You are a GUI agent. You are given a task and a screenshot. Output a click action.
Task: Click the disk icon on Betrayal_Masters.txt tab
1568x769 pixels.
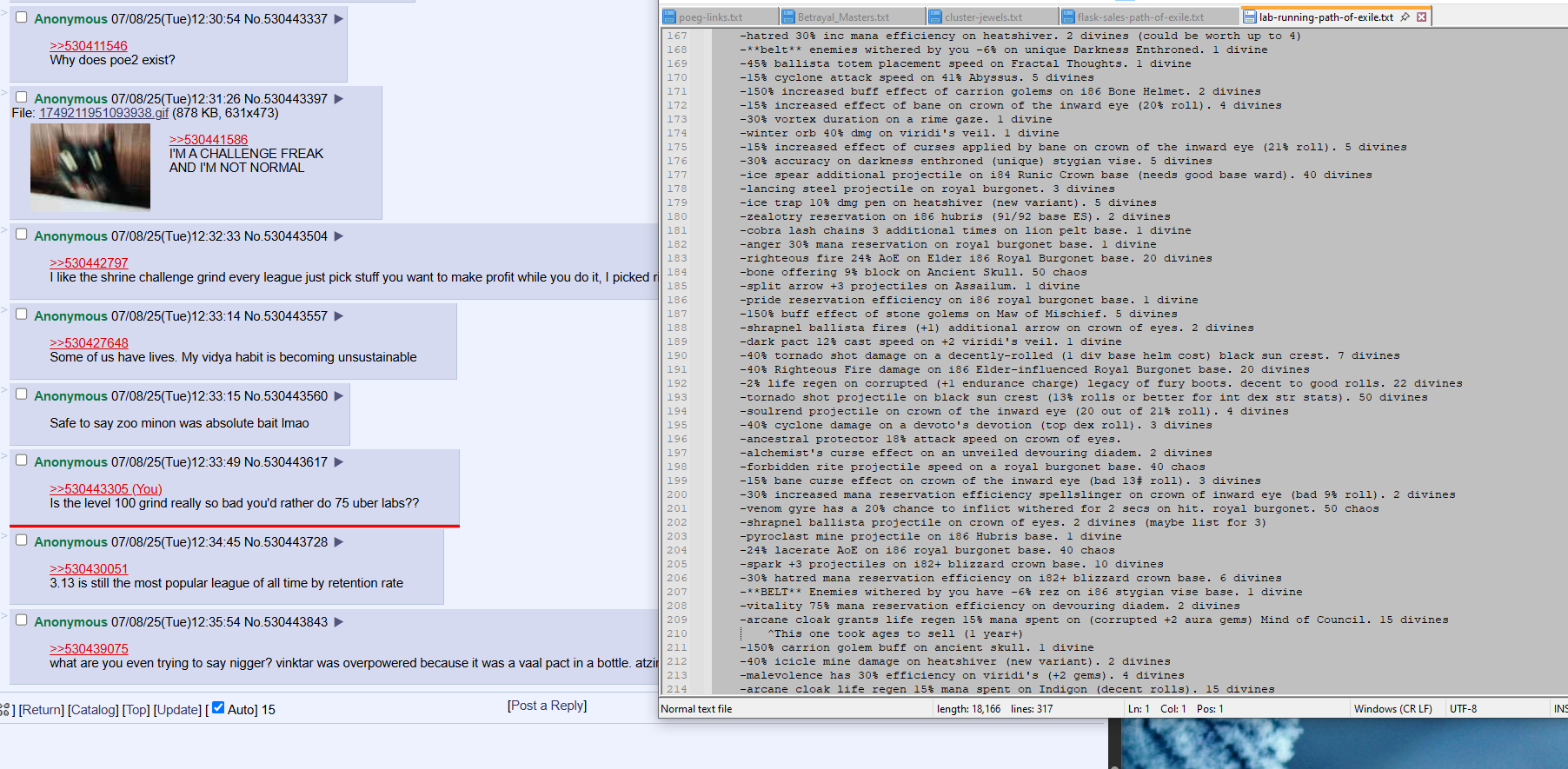click(x=788, y=17)
